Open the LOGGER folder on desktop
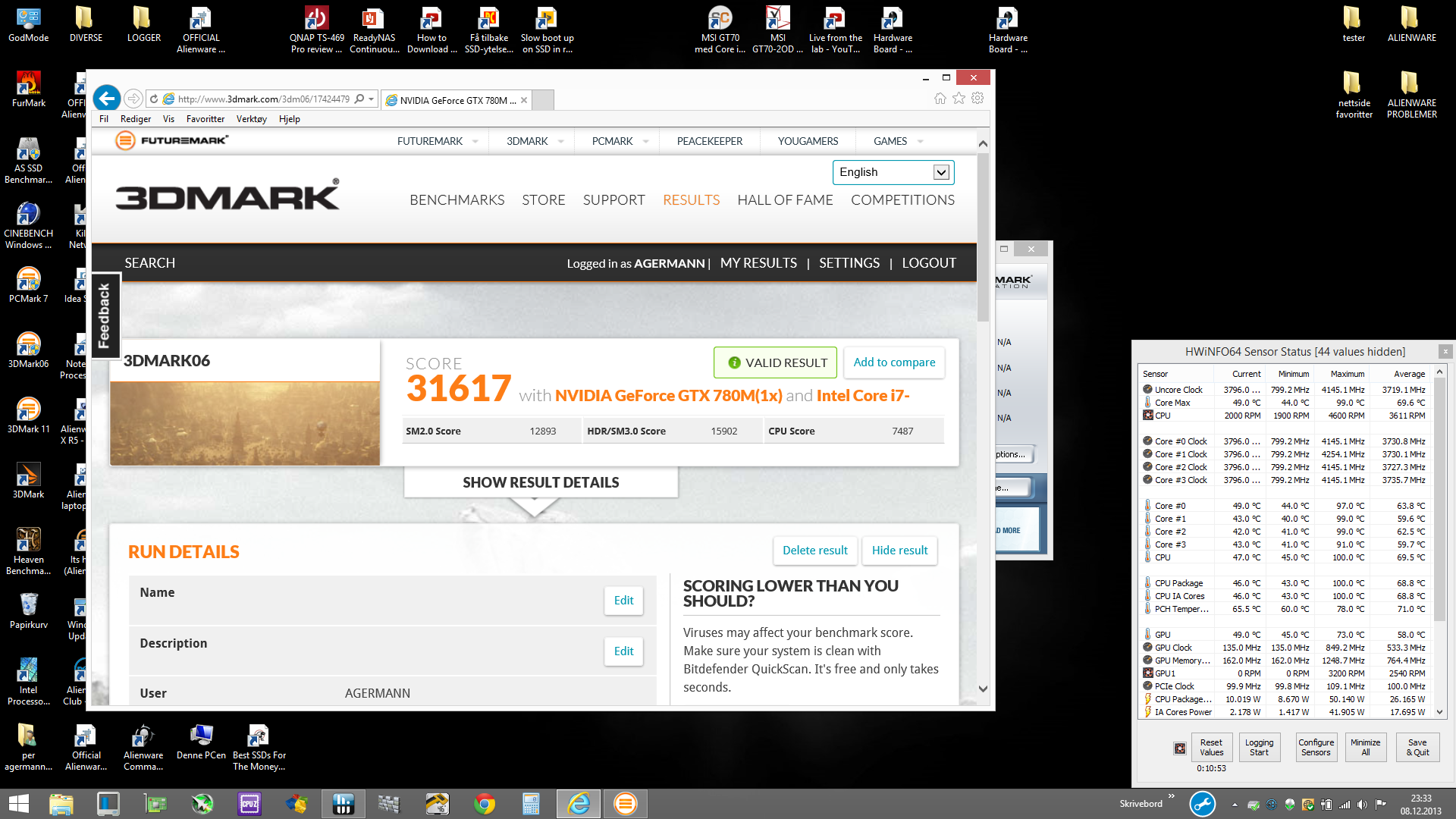The width and height of the screenshot is (1456, 819). coord(143,24)
